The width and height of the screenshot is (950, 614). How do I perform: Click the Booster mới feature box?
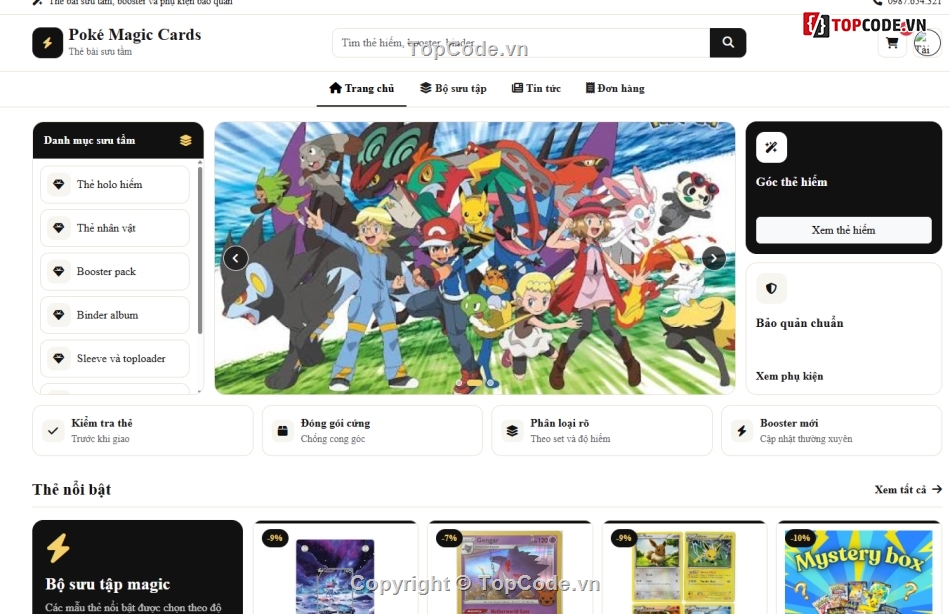(831, 431)
